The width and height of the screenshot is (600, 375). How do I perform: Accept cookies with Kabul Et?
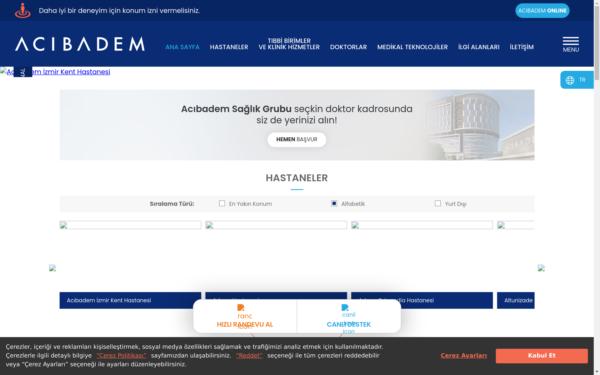click(541, 355)
